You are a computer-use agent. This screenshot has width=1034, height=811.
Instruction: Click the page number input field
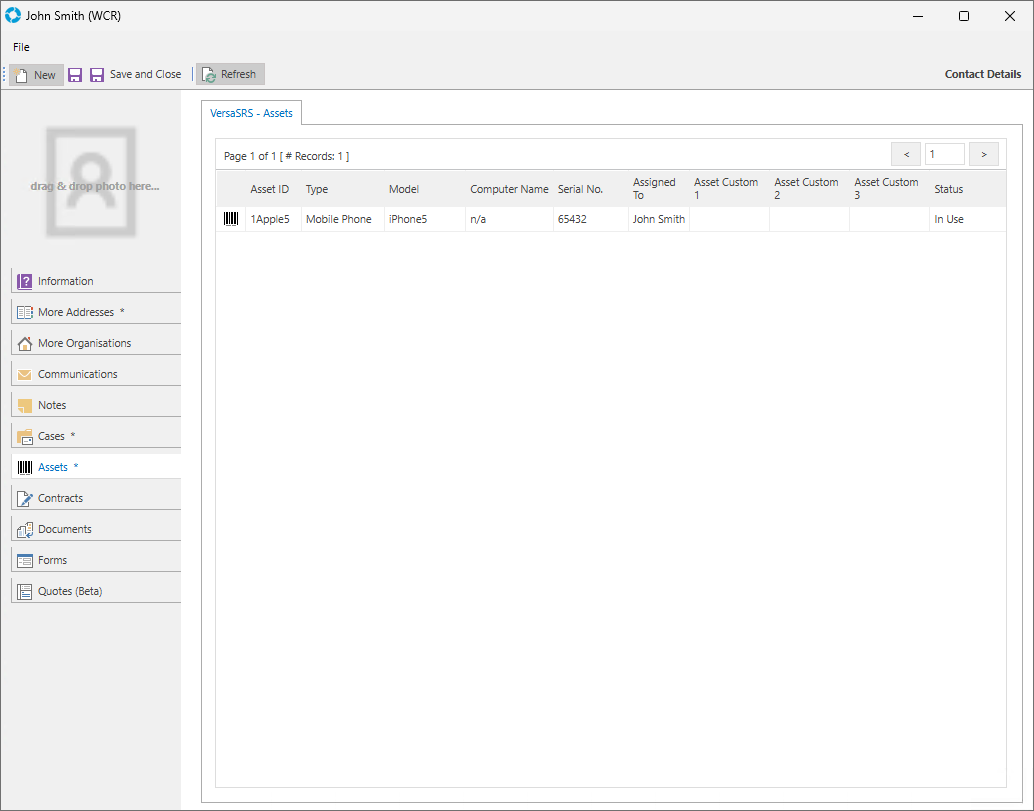[944, 154]
